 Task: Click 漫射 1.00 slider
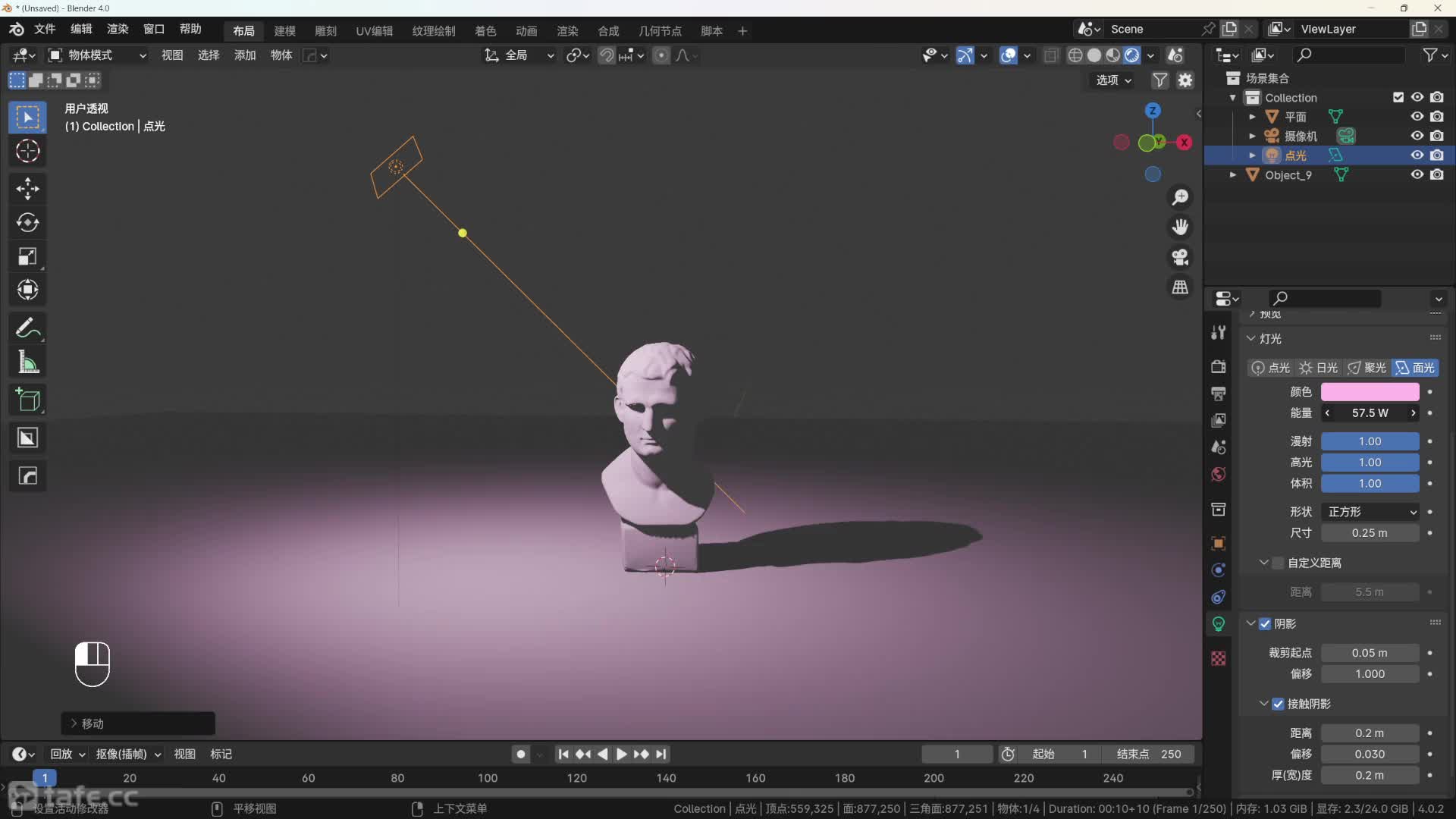tap(1370, 441)
